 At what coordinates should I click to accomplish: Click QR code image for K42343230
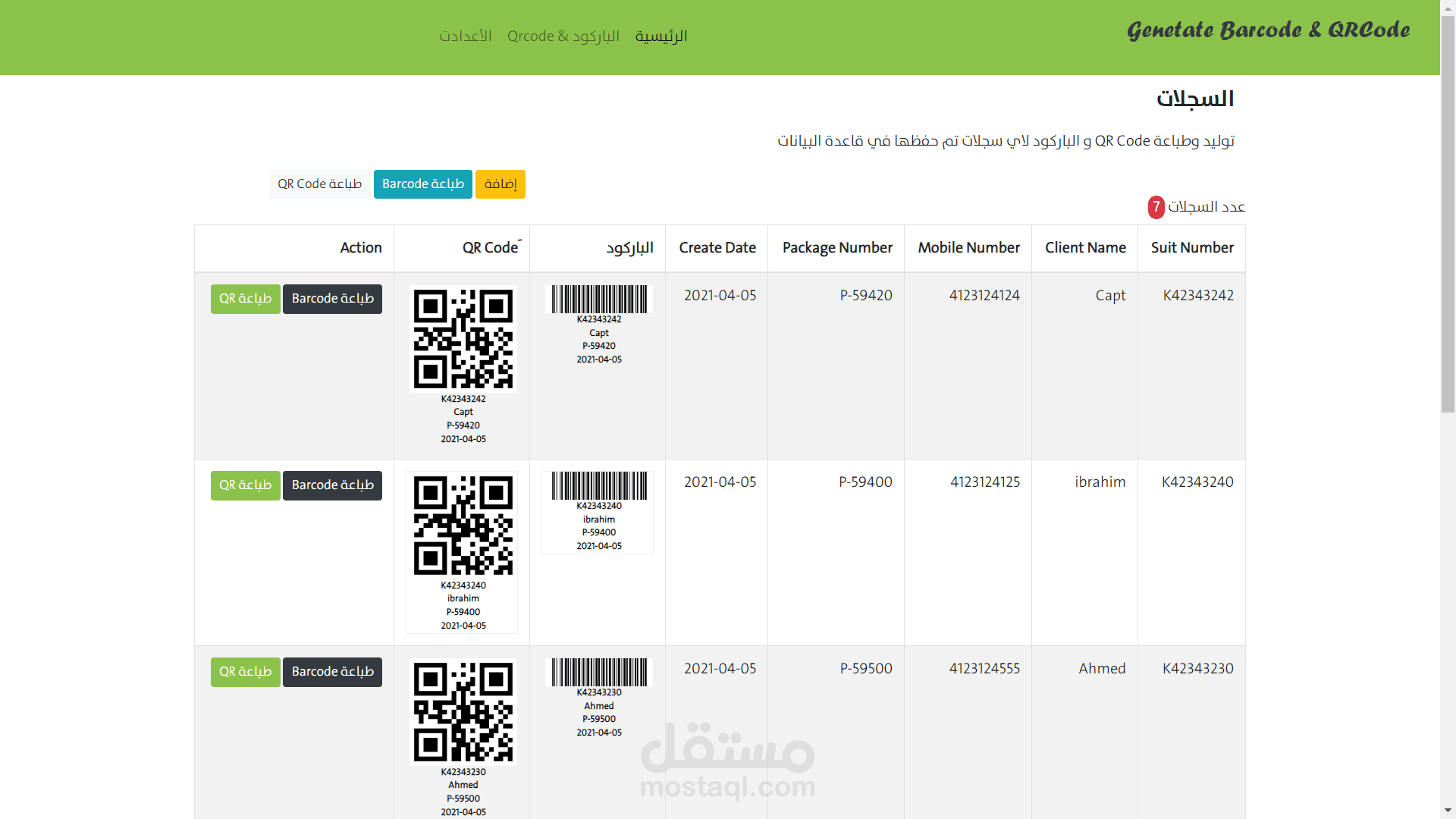tap(463, 711)
